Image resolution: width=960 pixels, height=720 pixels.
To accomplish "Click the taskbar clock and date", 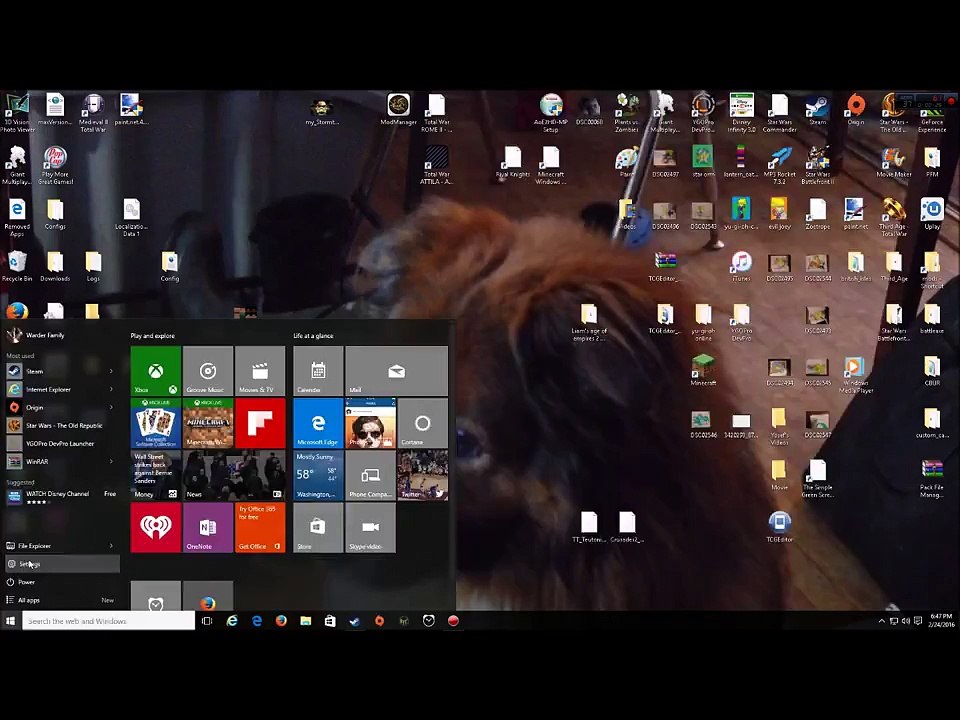I will (941, 620).
